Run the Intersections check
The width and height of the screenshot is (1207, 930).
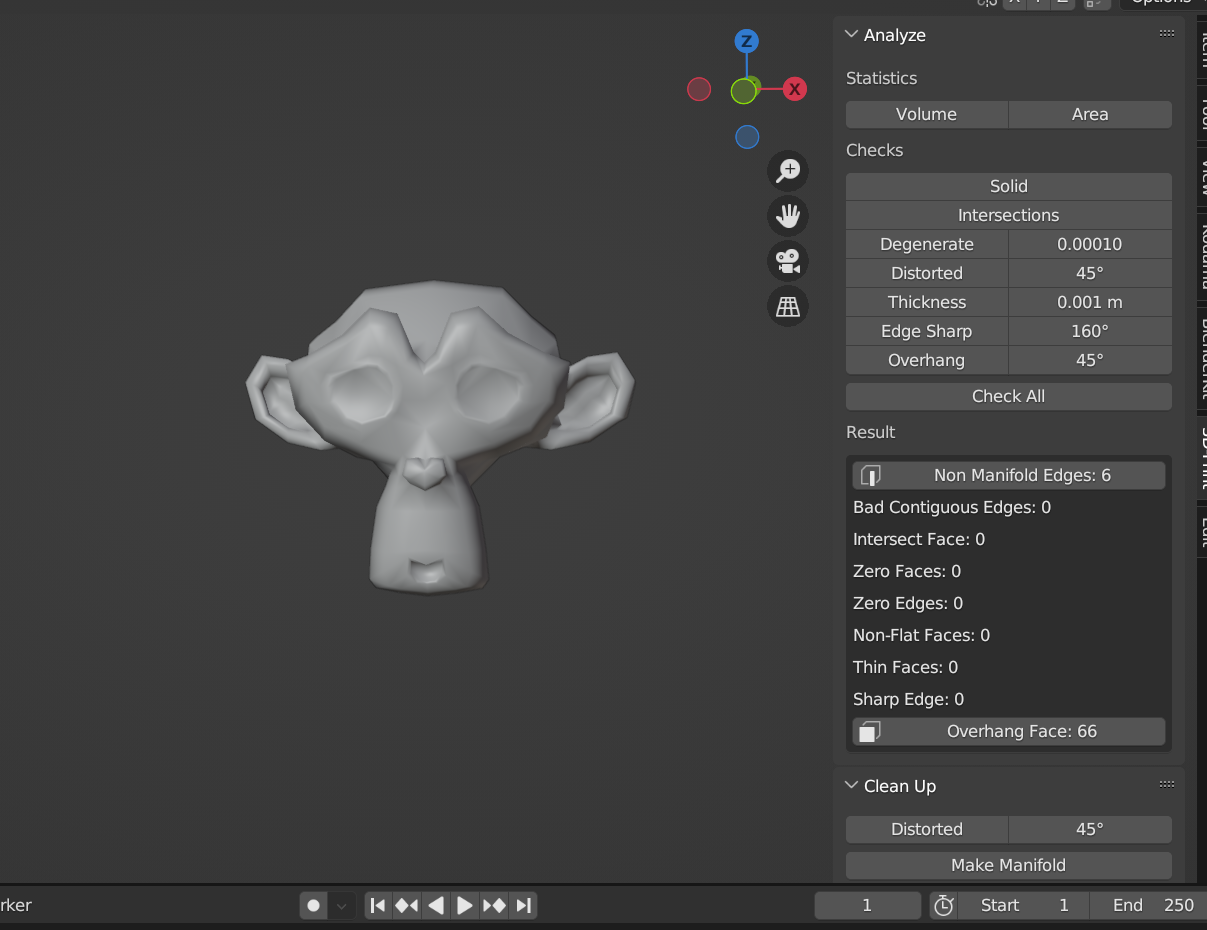point(1009,215)
